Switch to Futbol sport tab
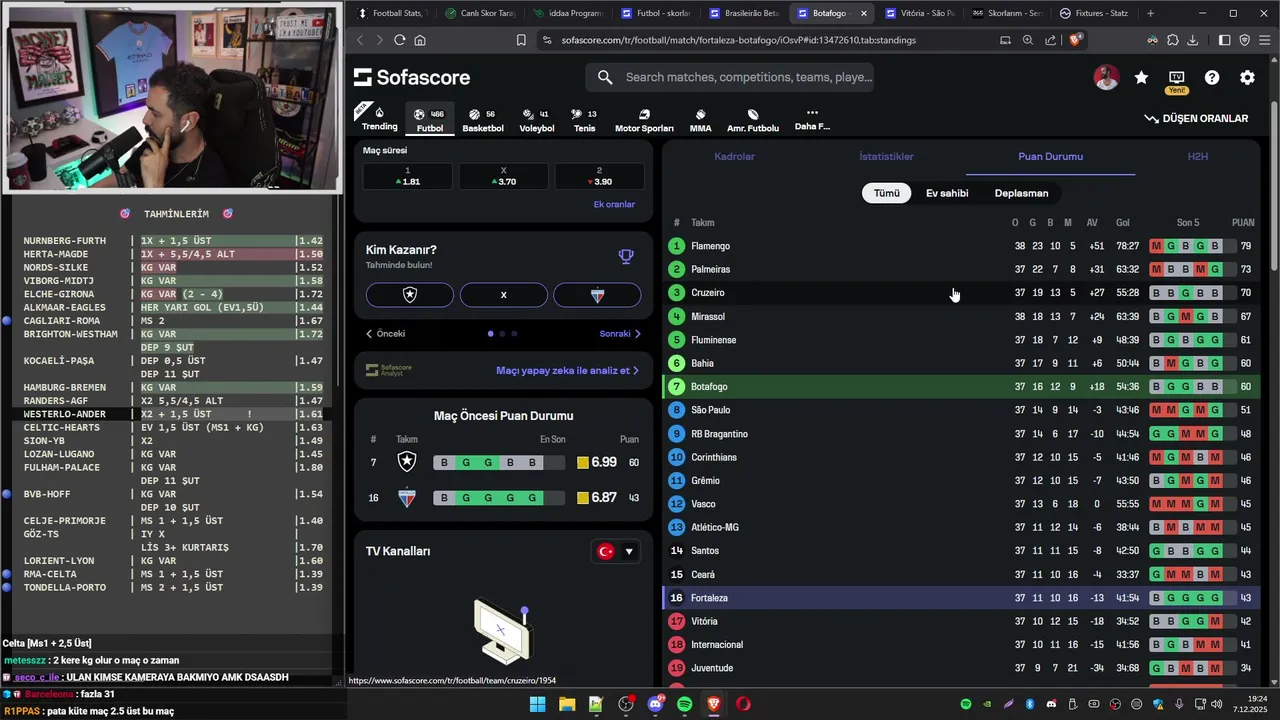The image size is (1280, 720). [429, 120]
